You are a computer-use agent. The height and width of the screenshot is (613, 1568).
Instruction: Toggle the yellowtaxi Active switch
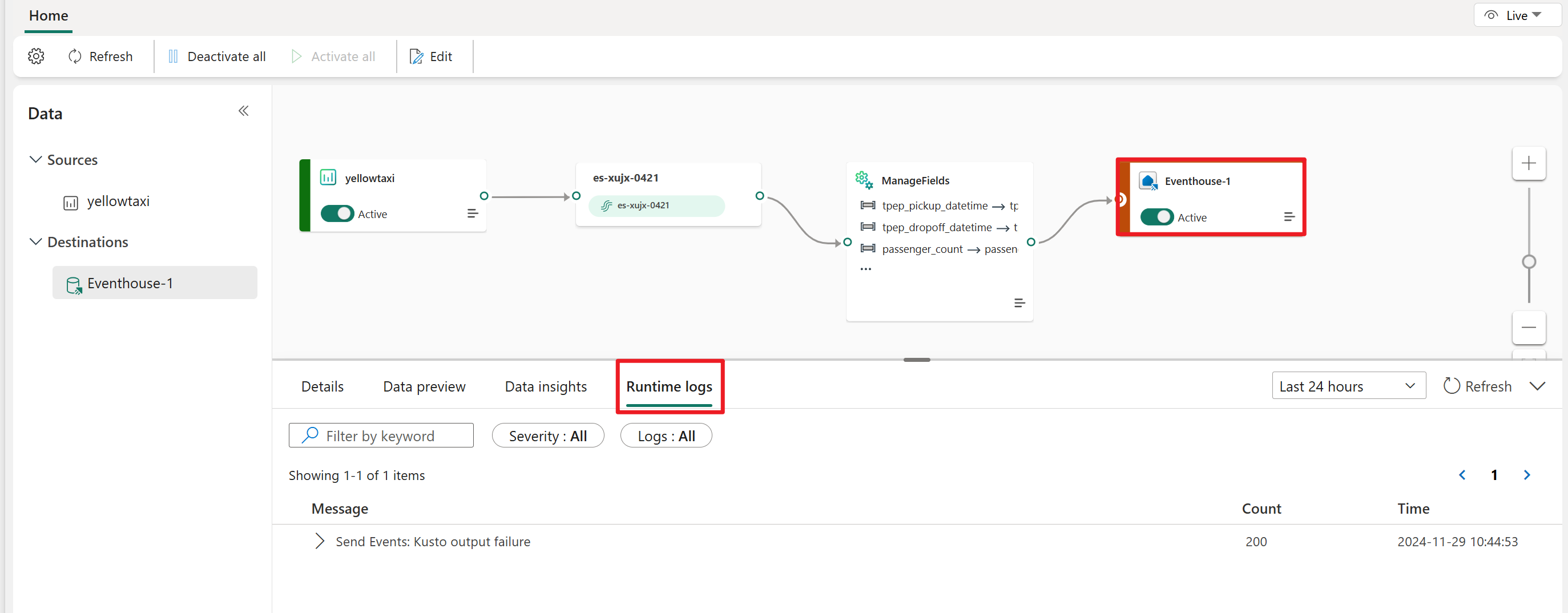[x=337, y=213]
